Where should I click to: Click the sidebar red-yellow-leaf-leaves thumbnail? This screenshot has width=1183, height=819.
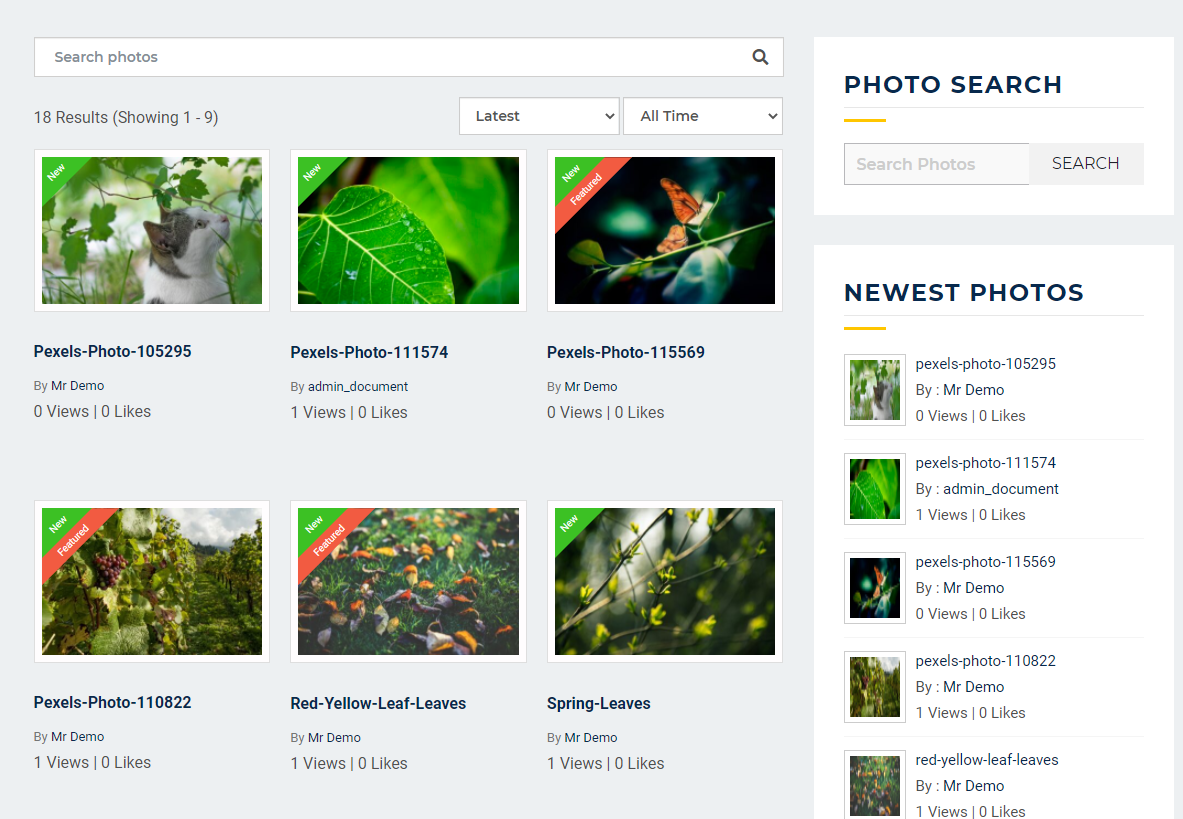[874, 784]
